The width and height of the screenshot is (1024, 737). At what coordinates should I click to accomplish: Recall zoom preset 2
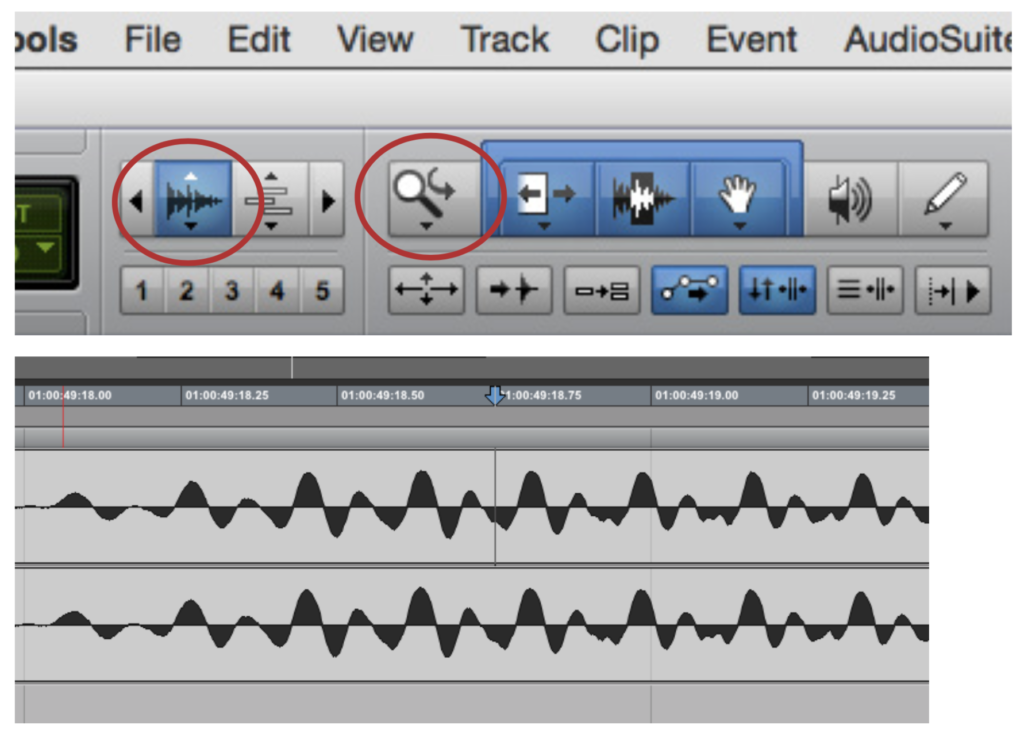click(187, 290)
